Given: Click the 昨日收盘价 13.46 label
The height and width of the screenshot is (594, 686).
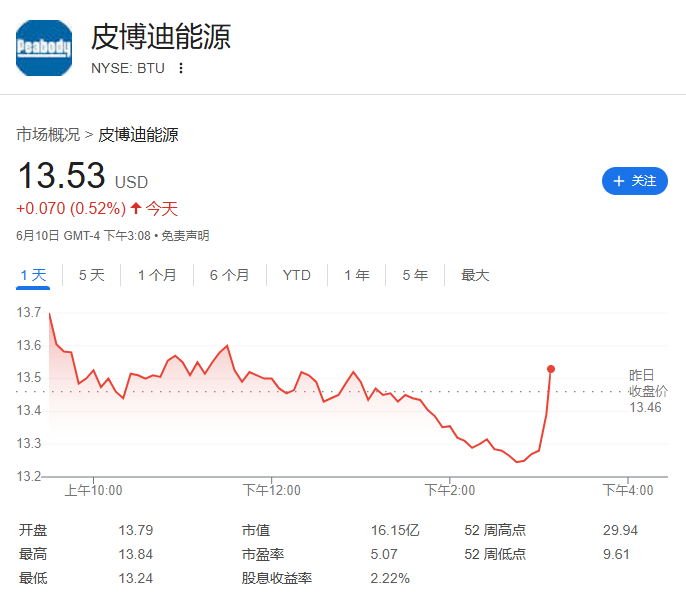Looking at the screenshot, I should (648, 391).
